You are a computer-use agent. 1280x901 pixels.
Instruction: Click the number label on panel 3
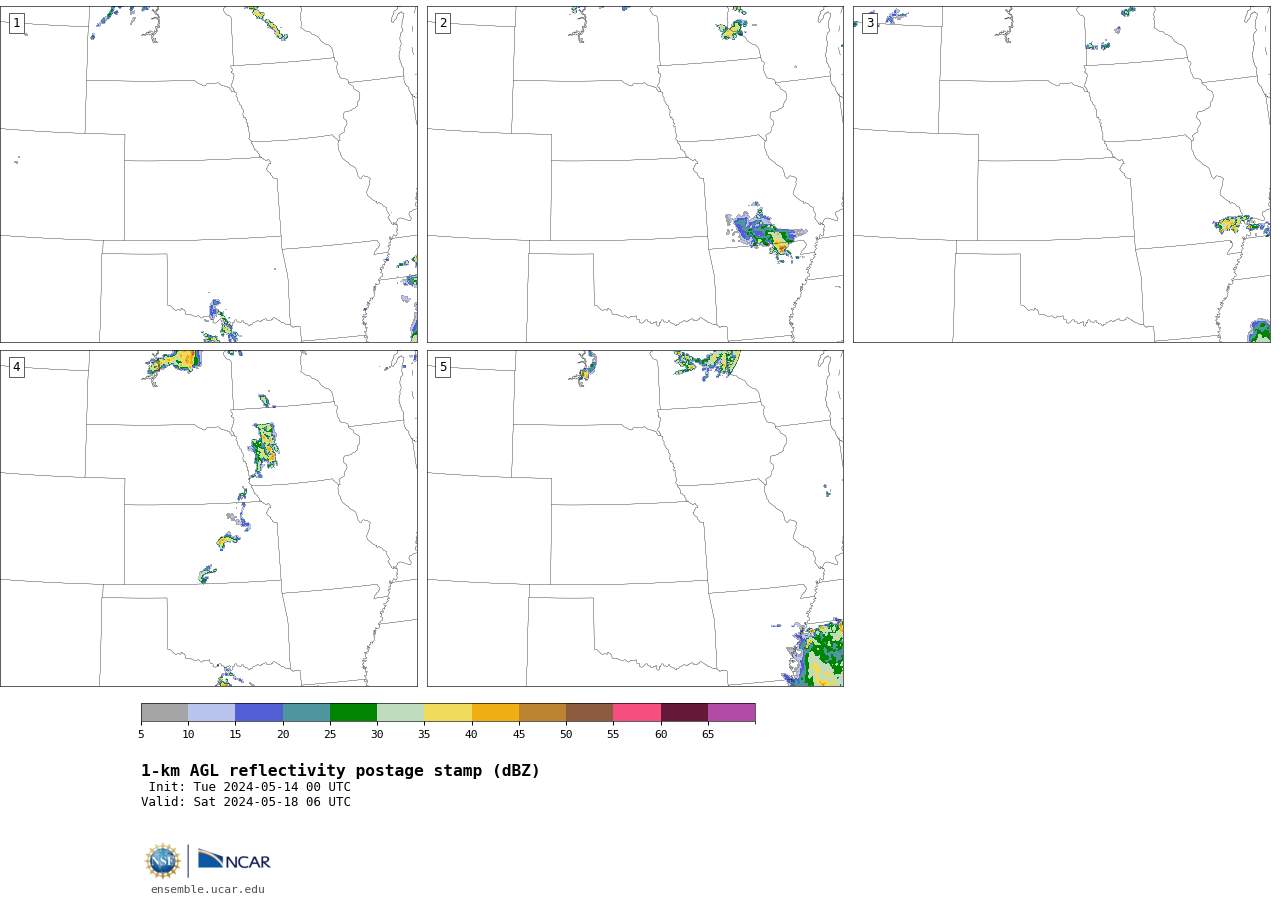click(870, 23)
